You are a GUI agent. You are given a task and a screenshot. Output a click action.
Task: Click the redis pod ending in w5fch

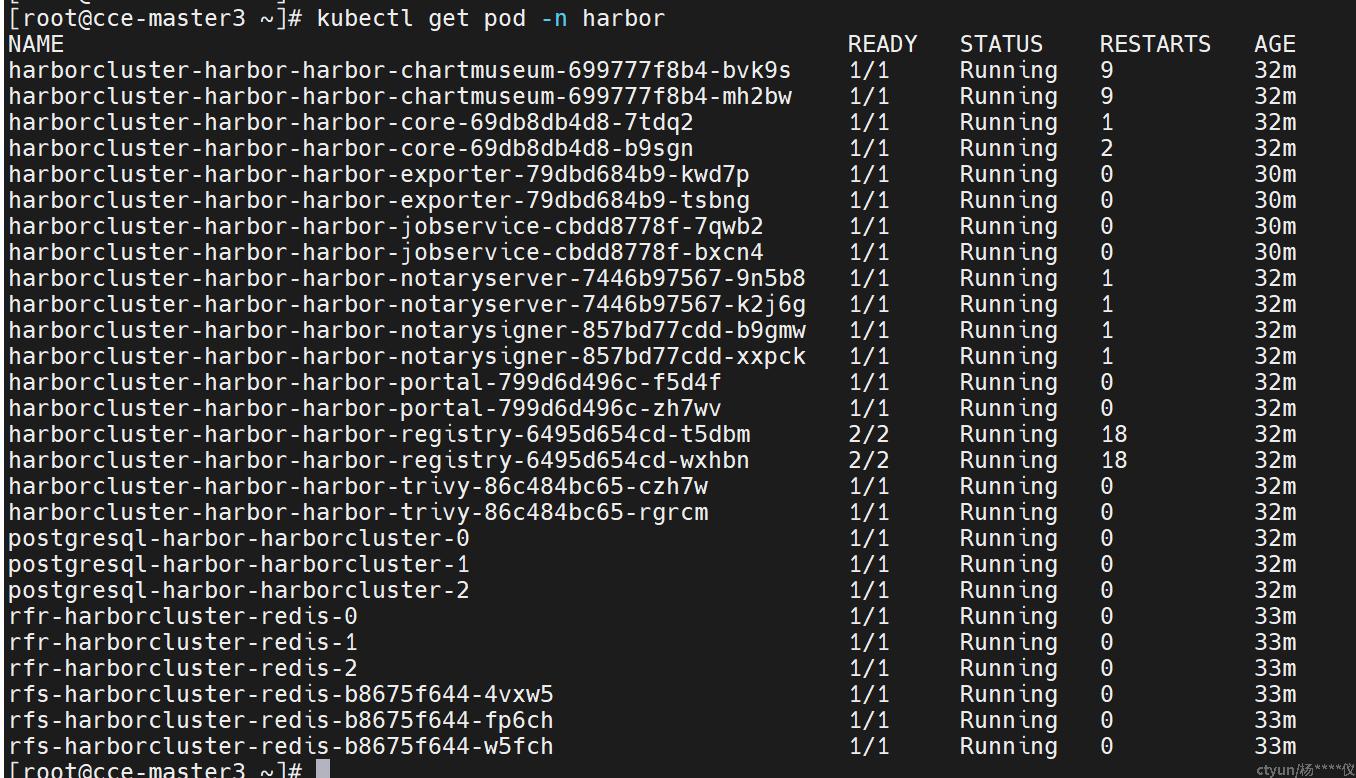[x=281, y=746]
